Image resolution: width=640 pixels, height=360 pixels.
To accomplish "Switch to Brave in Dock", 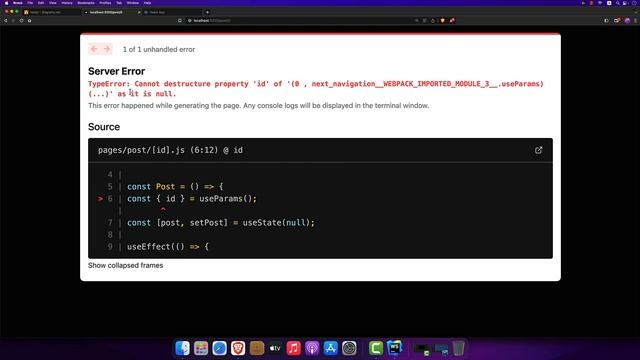I will coord(238,348).
